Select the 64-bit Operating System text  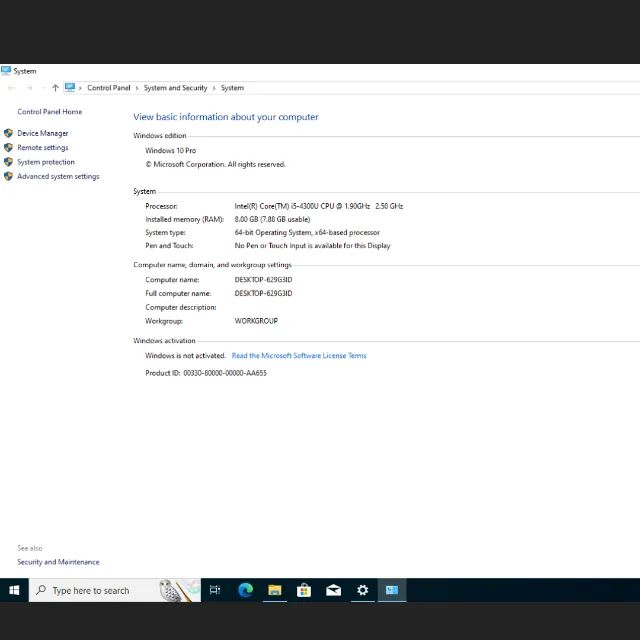[307, 232]
